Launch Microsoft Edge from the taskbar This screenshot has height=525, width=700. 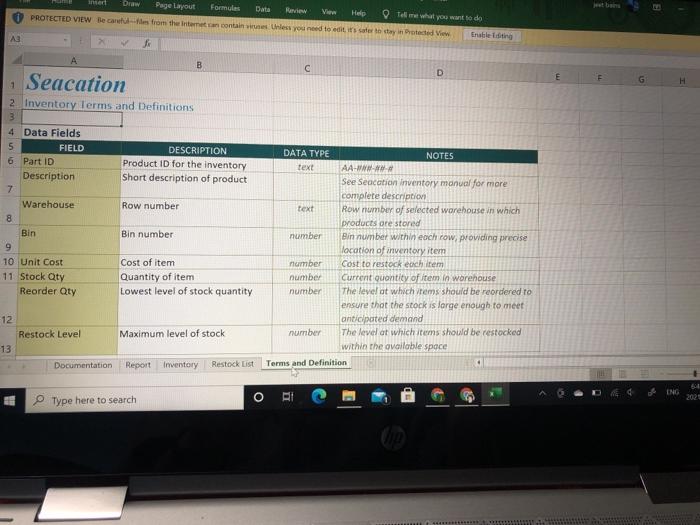[x=319, y=396]
